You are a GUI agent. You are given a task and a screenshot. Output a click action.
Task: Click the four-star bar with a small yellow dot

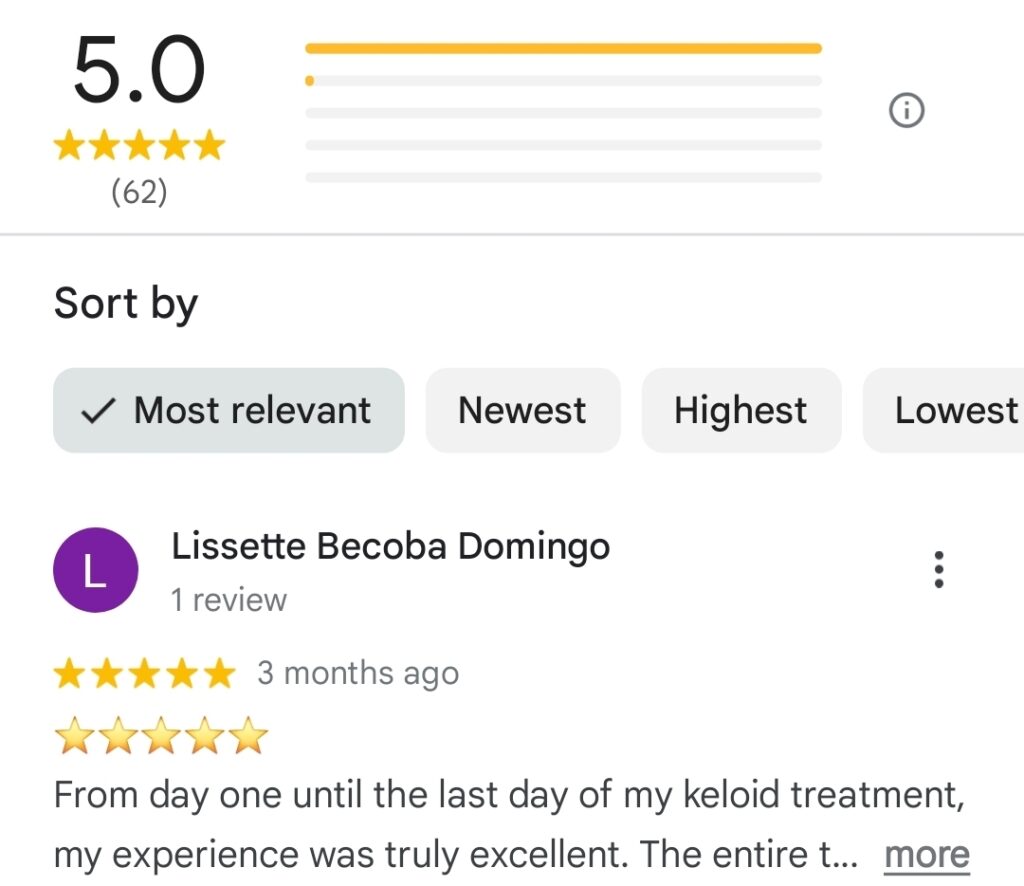point(563,81)
